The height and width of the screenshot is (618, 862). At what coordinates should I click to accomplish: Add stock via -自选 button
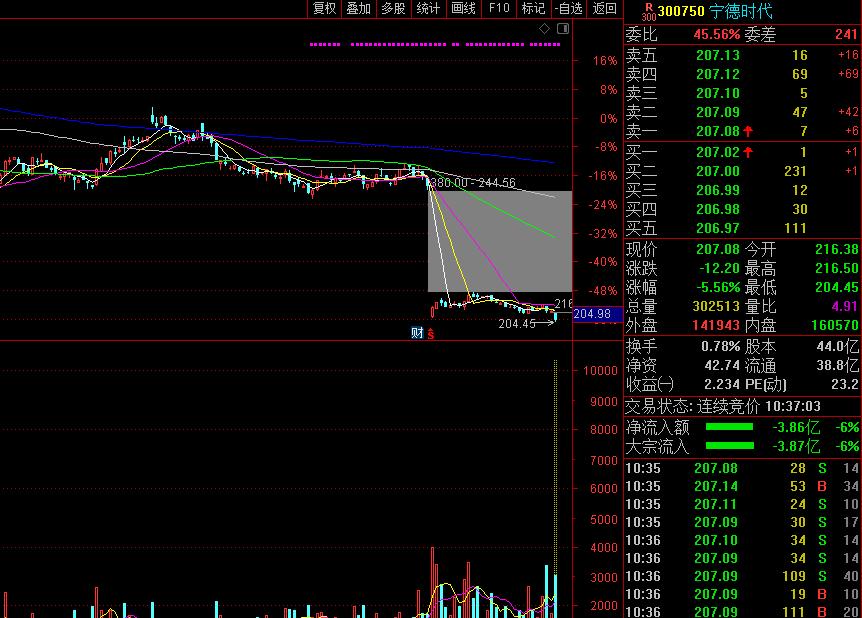568,8
